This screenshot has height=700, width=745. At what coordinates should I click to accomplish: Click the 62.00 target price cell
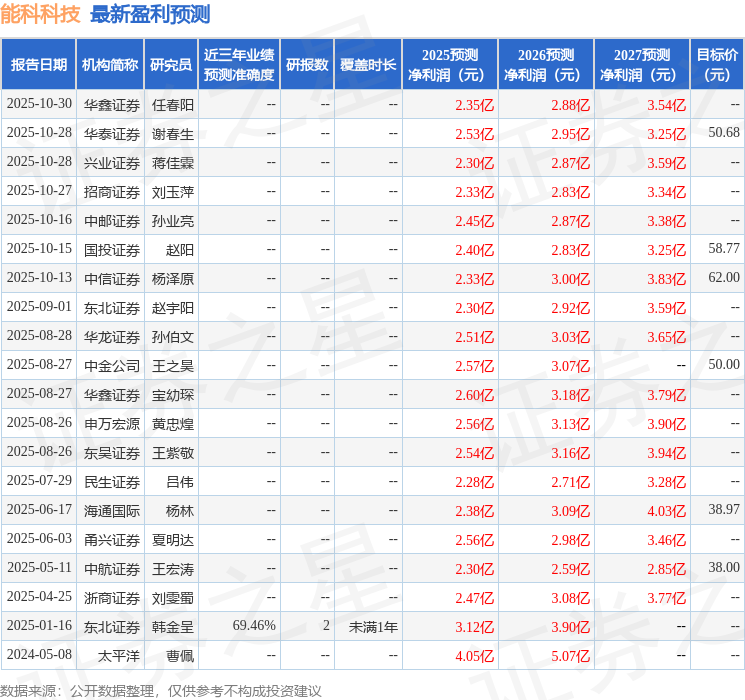pos(723,277)
